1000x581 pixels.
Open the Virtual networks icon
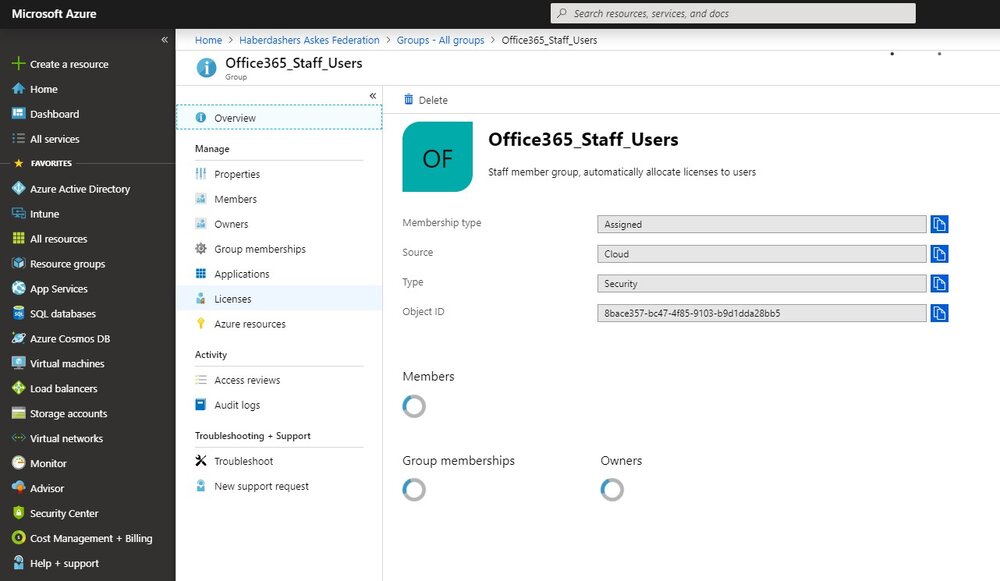18,438
